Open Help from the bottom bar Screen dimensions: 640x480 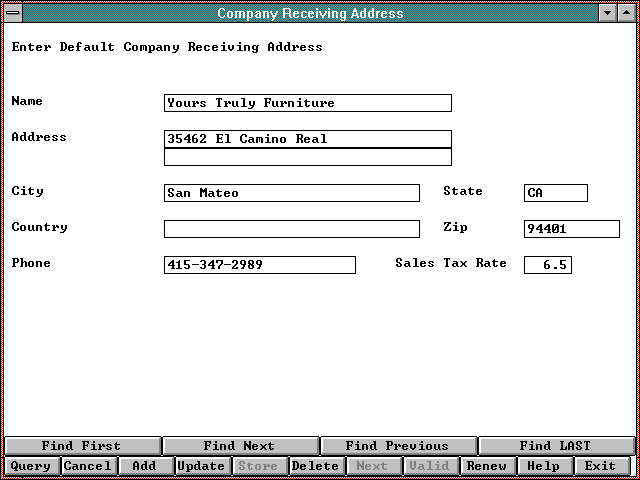(x=544, y=466)
